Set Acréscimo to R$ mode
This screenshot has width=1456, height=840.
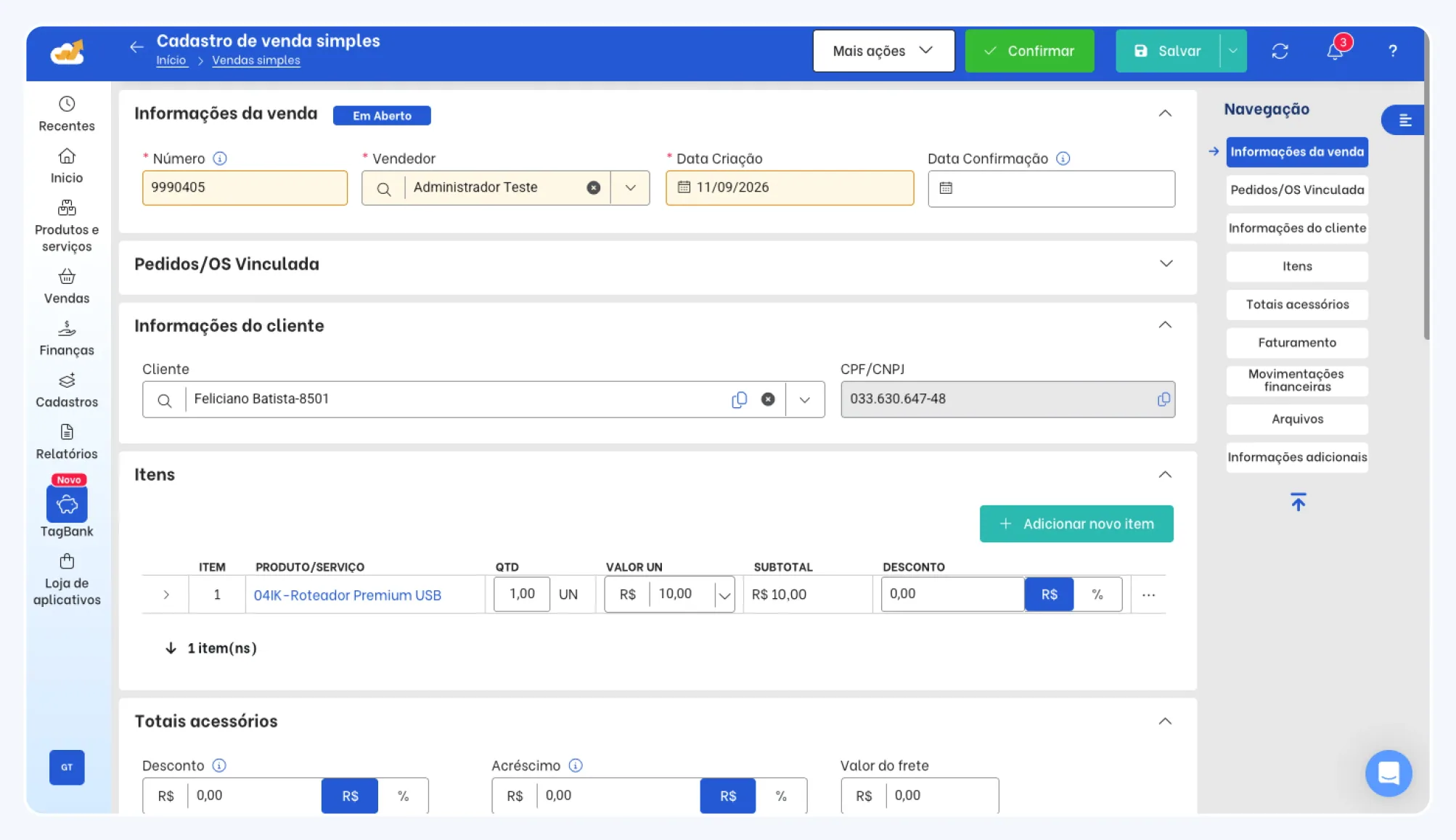[x=728, y=796]
